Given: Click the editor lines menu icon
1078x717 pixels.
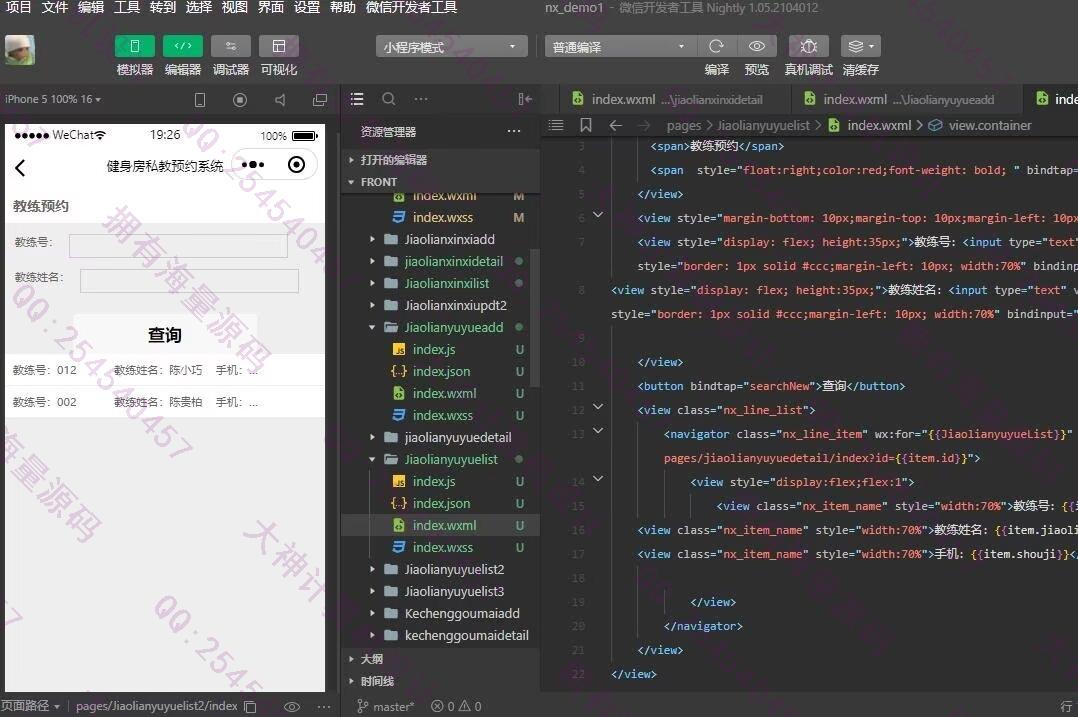Looking at the screenshot, I should pyautogui.click(x=556, y=125).
